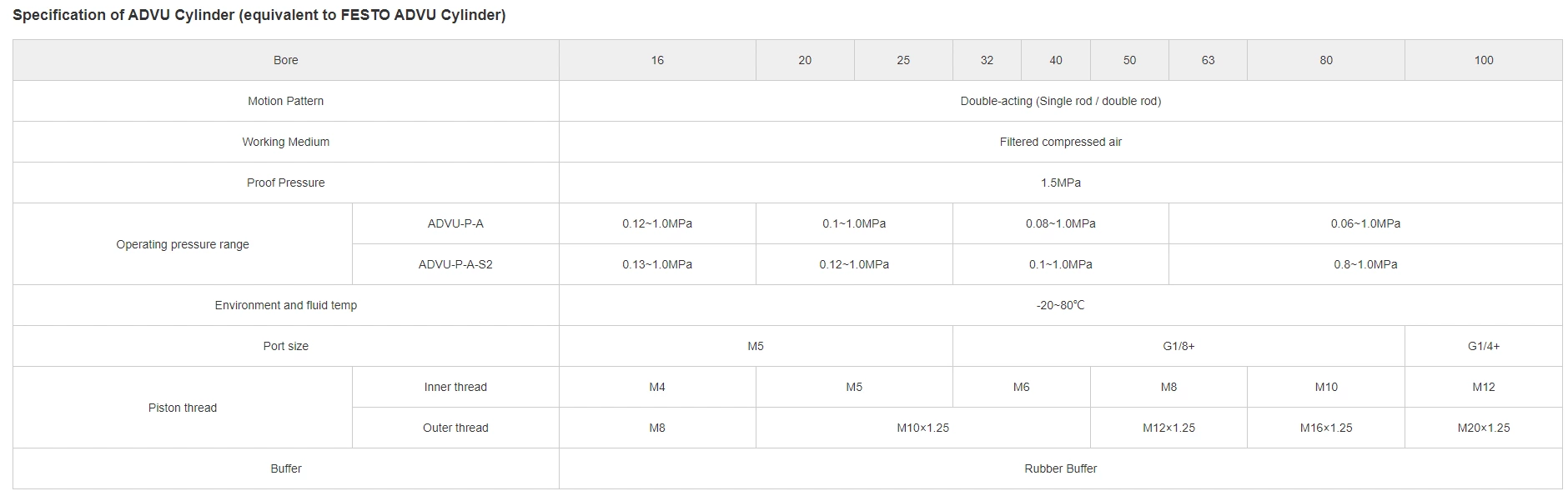Click the "Specification of ADVU Cylinder" heading
The width and height of the screenshot is (1568, 501).
[259, 16]
